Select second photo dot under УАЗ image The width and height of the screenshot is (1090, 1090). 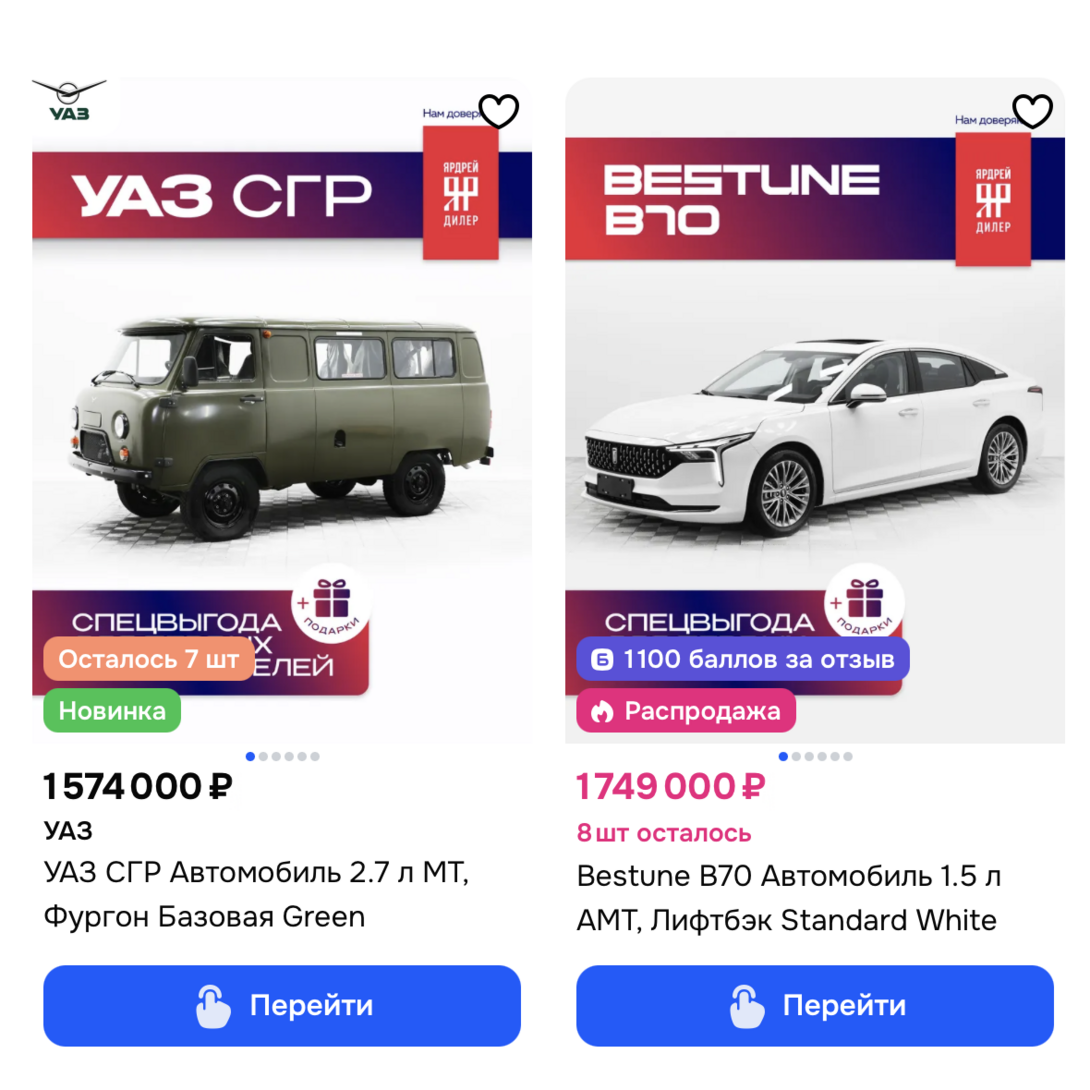click(263, 756)
